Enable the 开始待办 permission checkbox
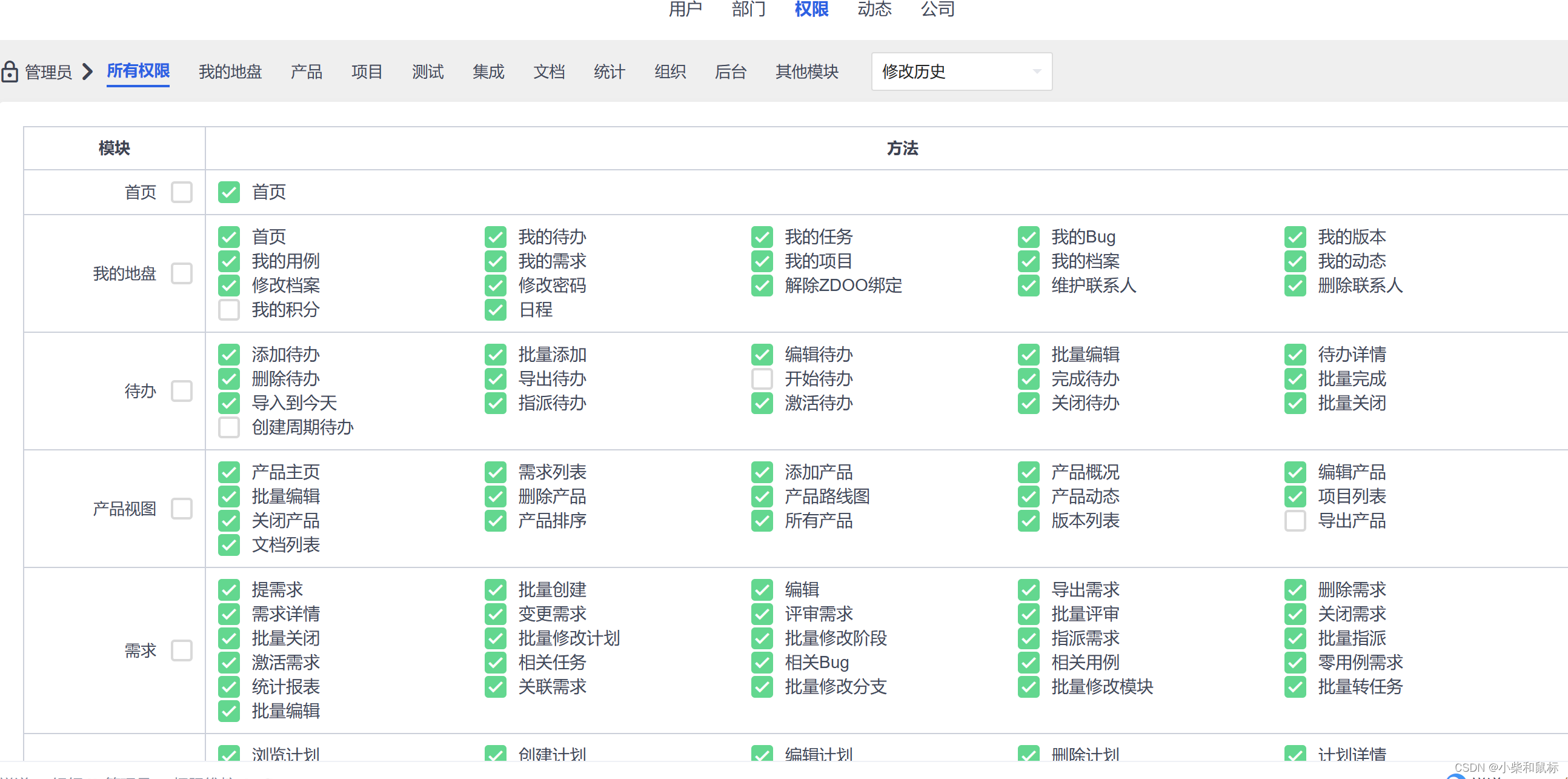 (762, 378)
